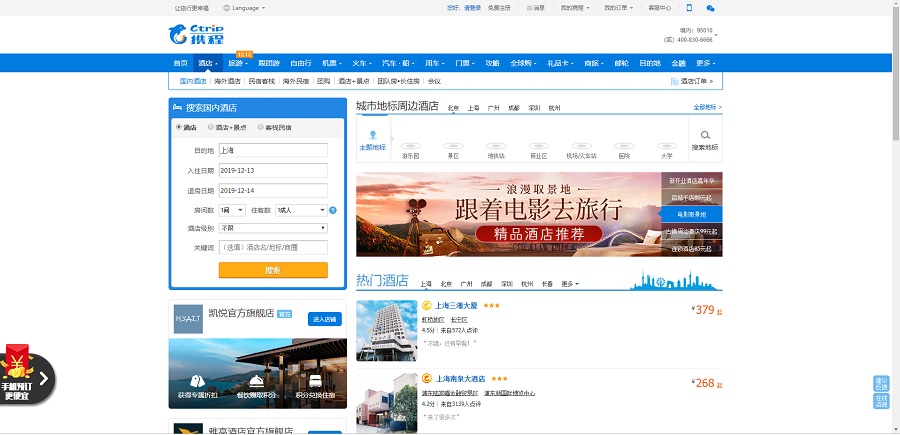Click the 目的地 input field
This screenshot has height=435, width=900.
[273, 151]
